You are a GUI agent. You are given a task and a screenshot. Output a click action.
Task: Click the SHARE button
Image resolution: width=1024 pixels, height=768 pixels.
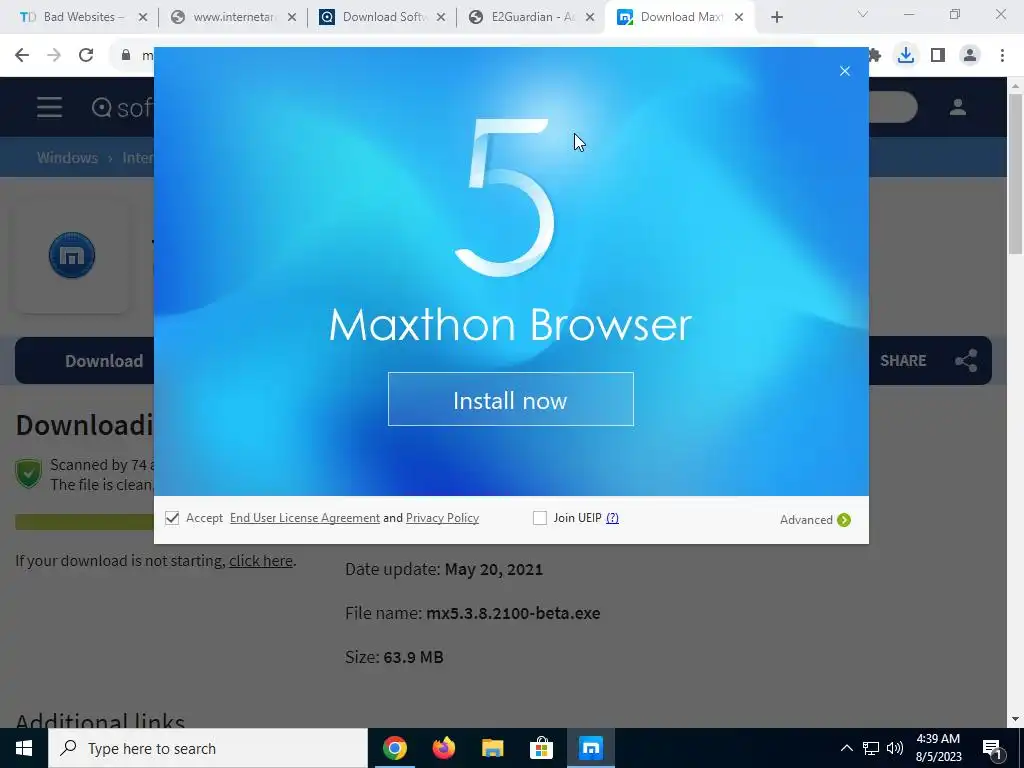(903, 360)
